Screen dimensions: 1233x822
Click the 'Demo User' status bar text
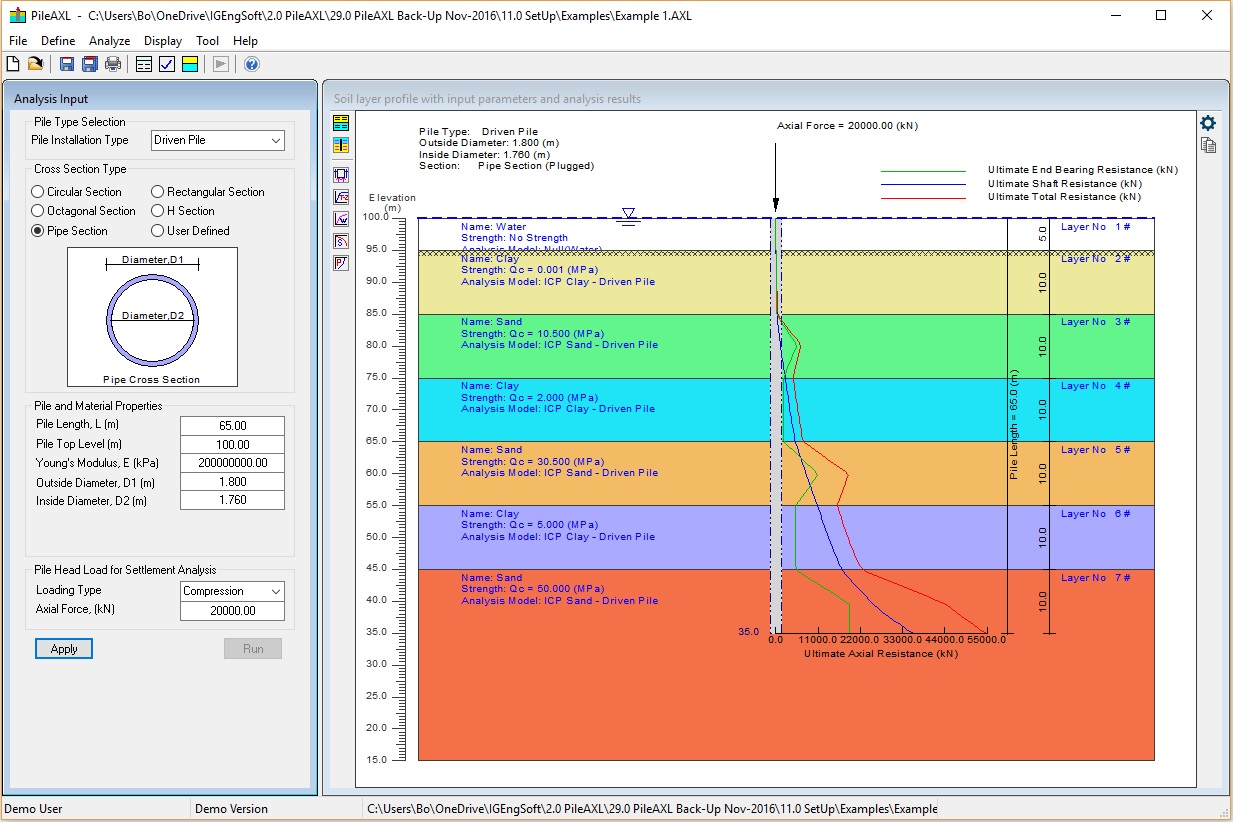33,809
